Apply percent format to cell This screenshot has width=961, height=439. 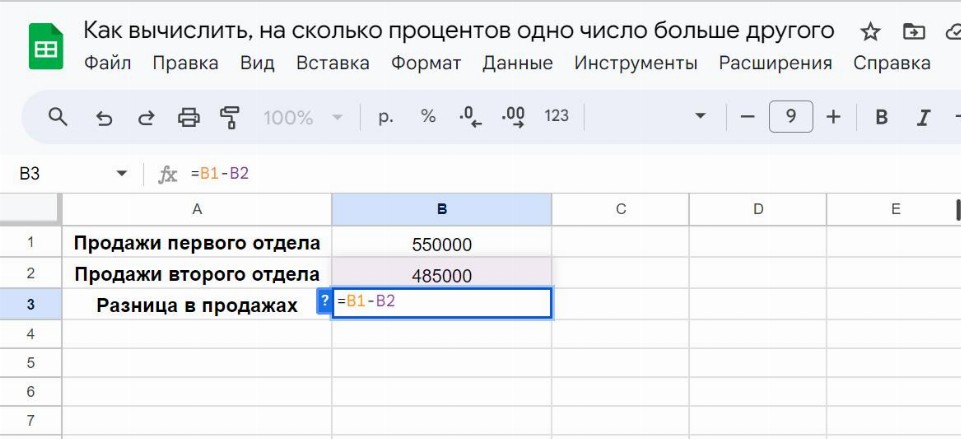click(x=428, y=117)
